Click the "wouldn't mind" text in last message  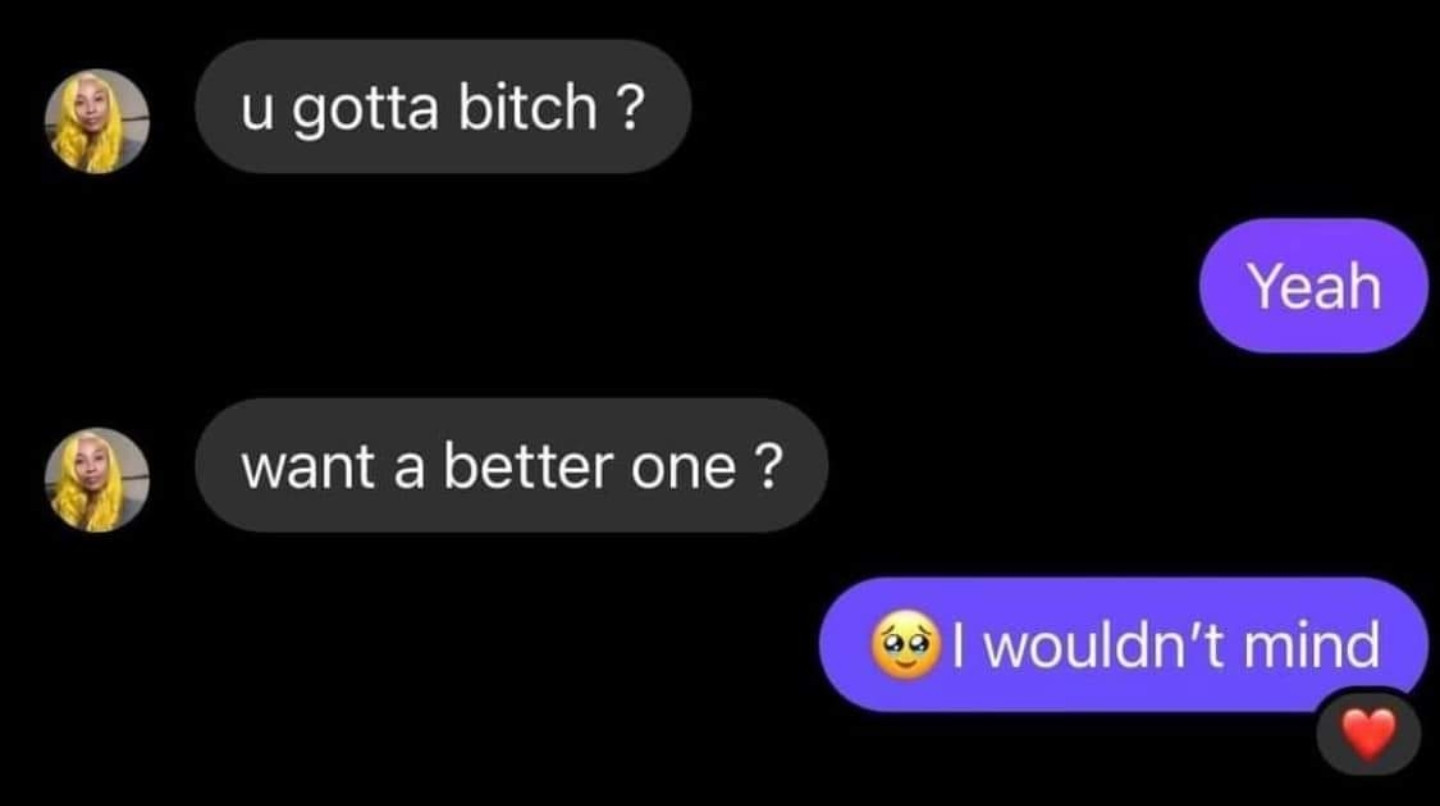tap(1180, 645)
